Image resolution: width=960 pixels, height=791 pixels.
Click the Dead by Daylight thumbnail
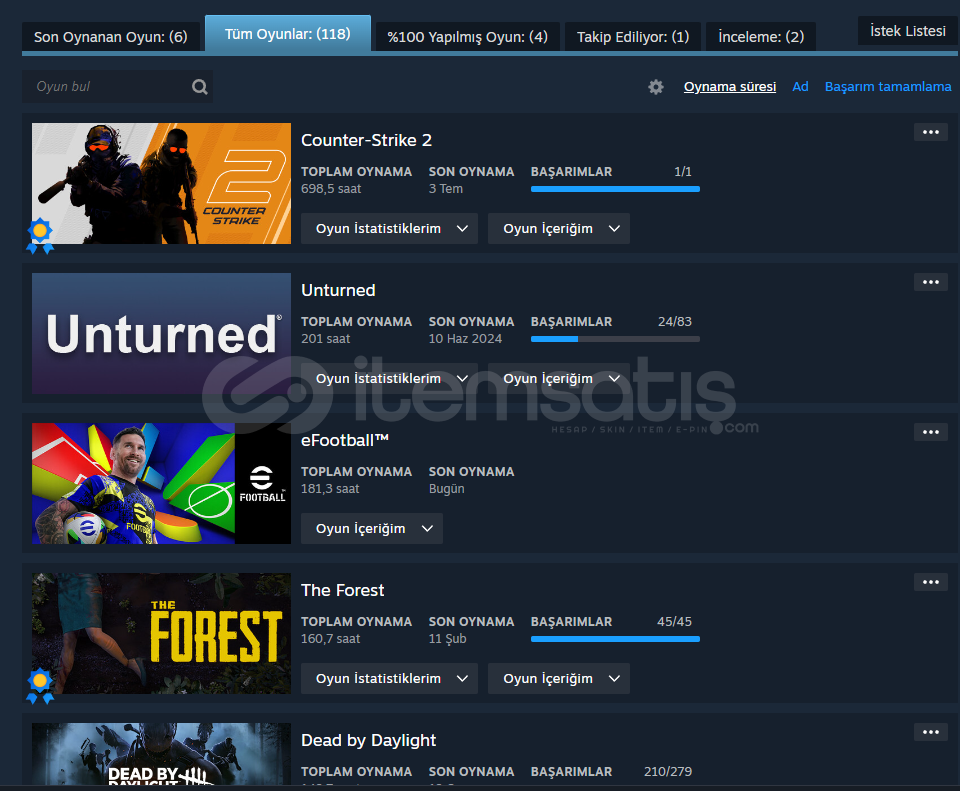162,754
